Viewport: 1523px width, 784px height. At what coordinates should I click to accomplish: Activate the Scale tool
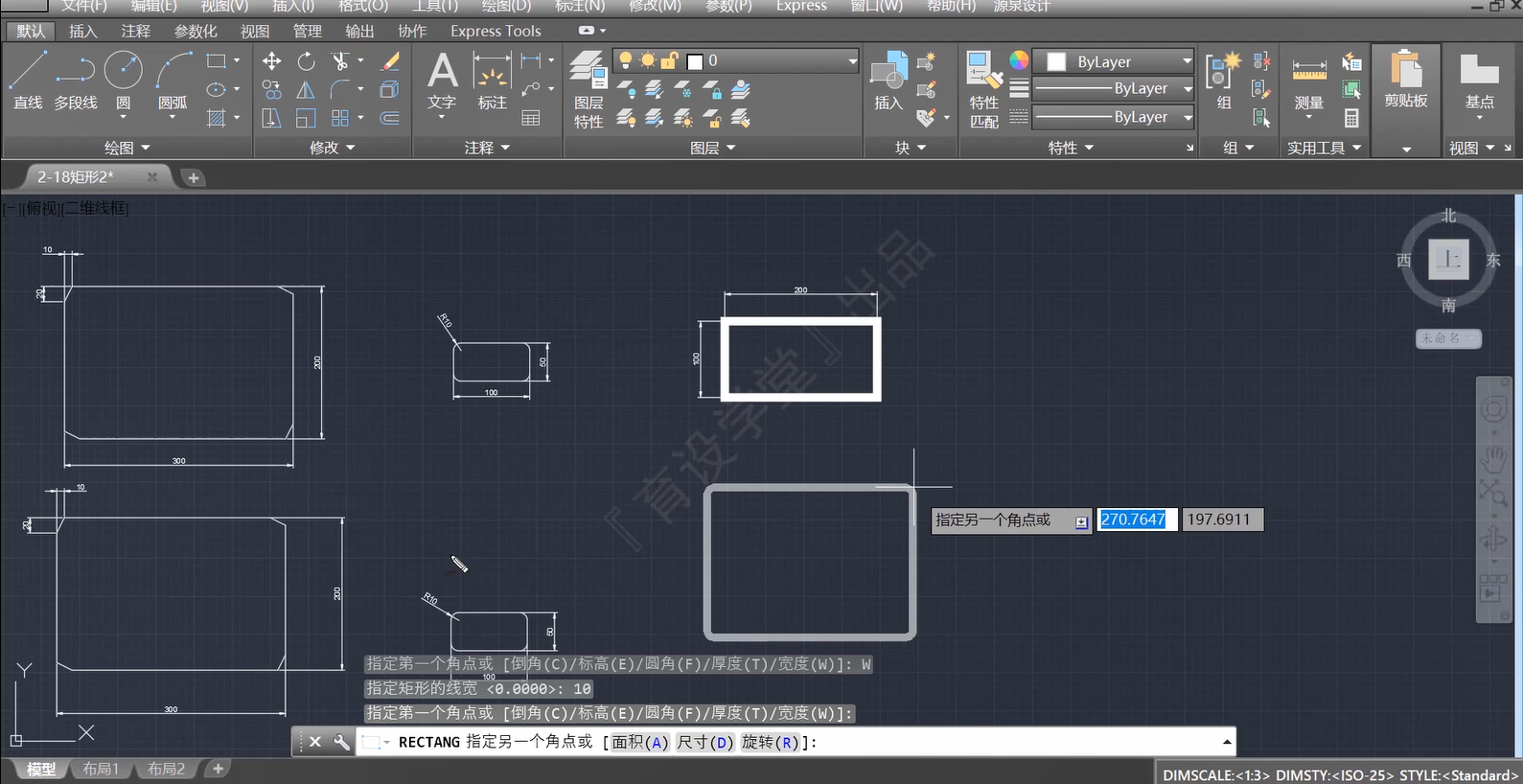[x=306, y=118]
